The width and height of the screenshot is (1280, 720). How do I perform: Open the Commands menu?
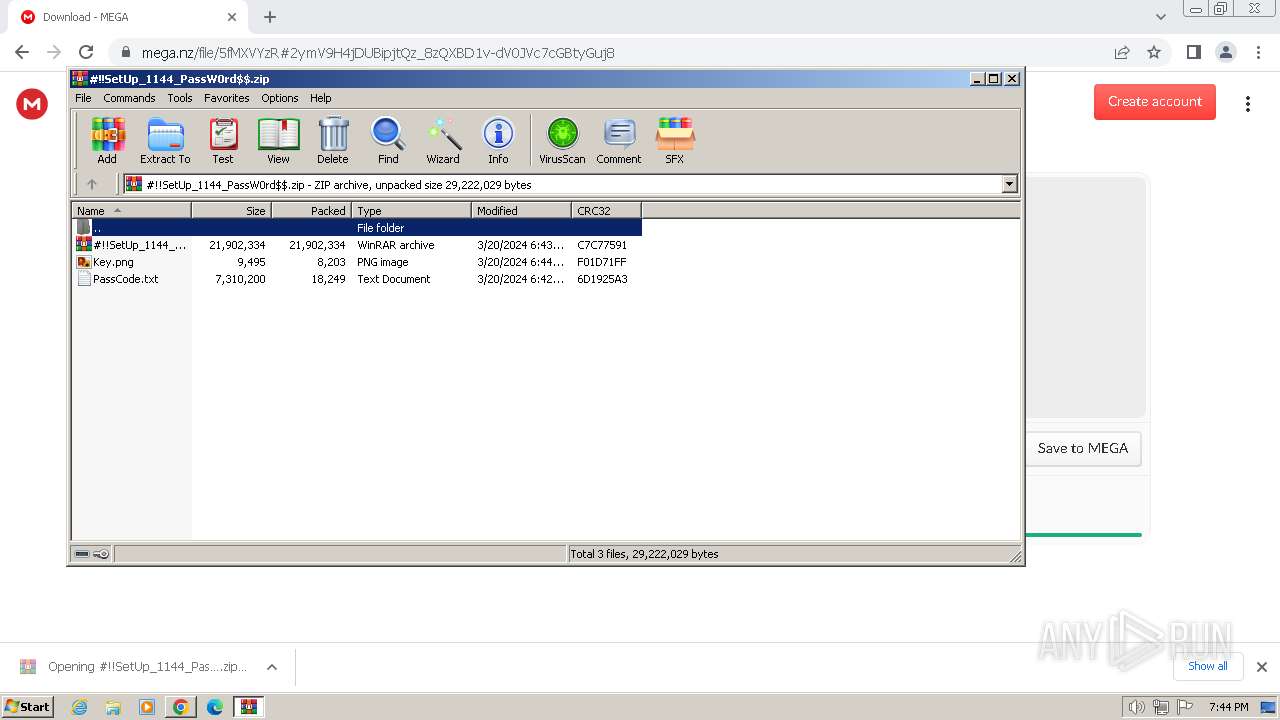point(129,98)
